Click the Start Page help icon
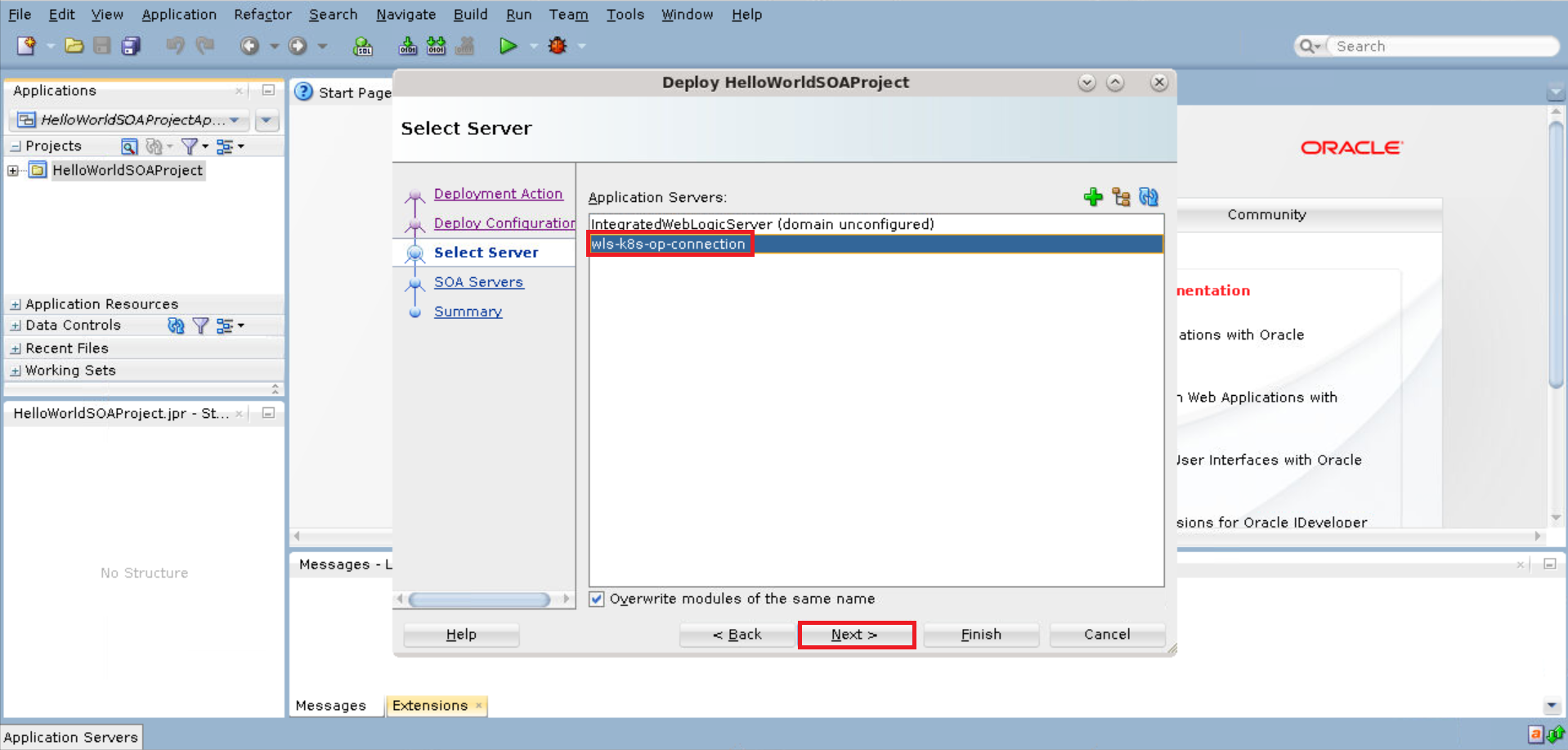The image size is (1568, 750). point(303,92)
